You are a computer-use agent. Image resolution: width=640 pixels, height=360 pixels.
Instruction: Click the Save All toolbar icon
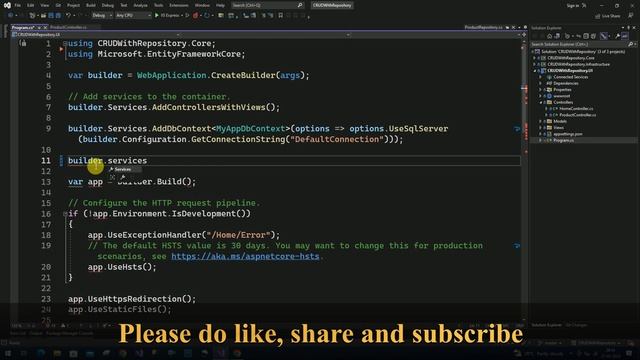58,16
